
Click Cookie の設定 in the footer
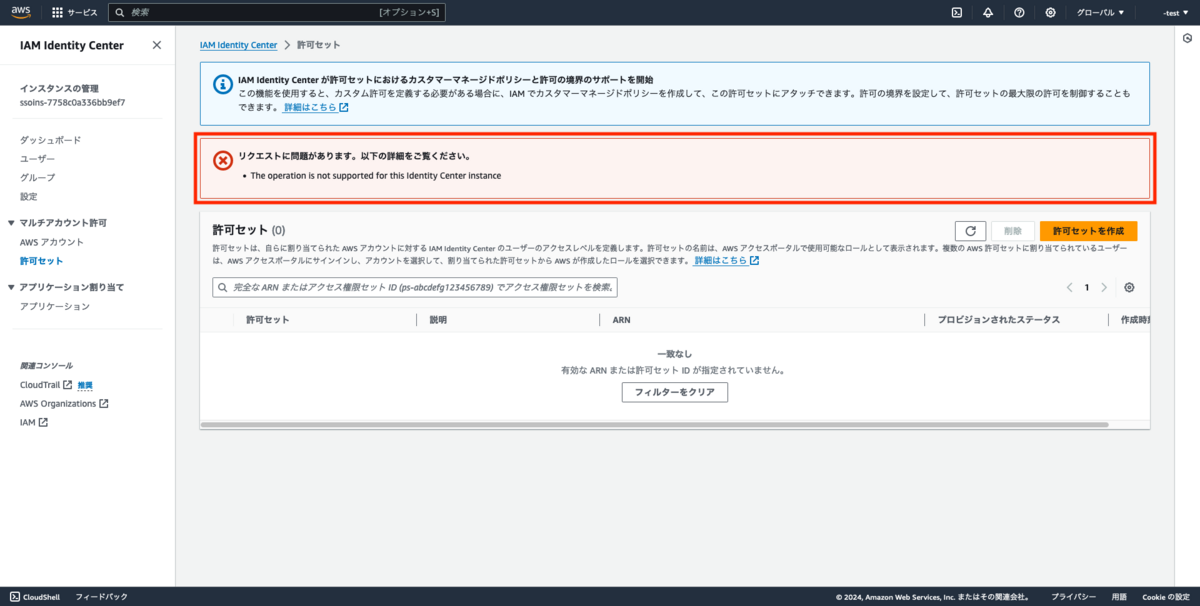point(1165,597)
